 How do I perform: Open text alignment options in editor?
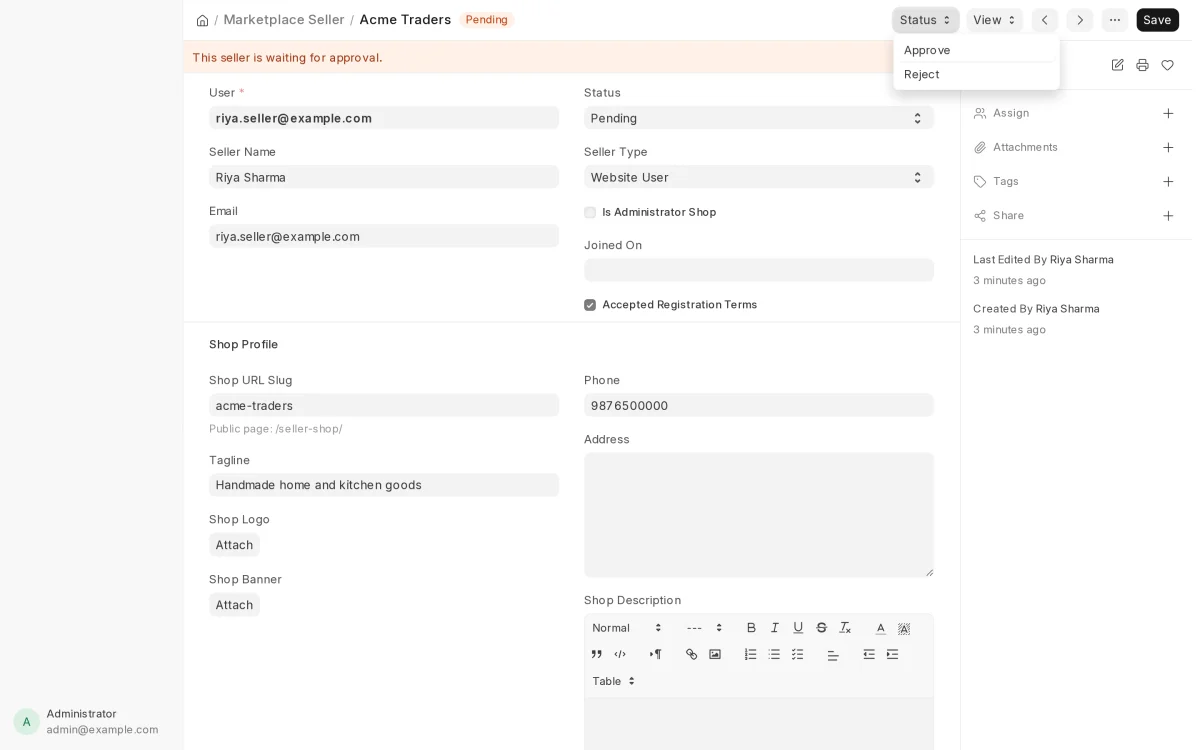(x=833, y=654)
